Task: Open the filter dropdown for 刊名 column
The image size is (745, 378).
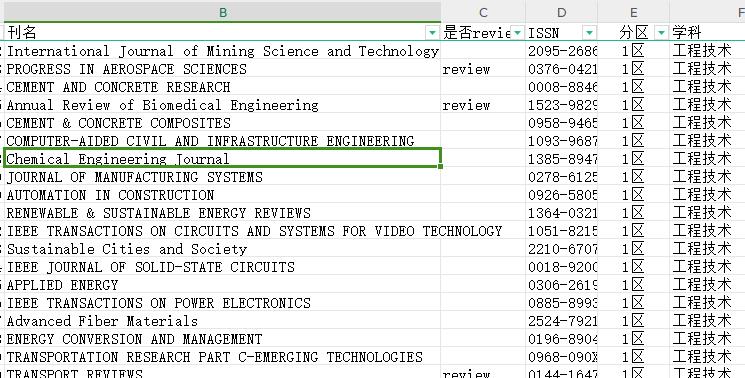Action: pyautogui.click(x=432, y=33)
